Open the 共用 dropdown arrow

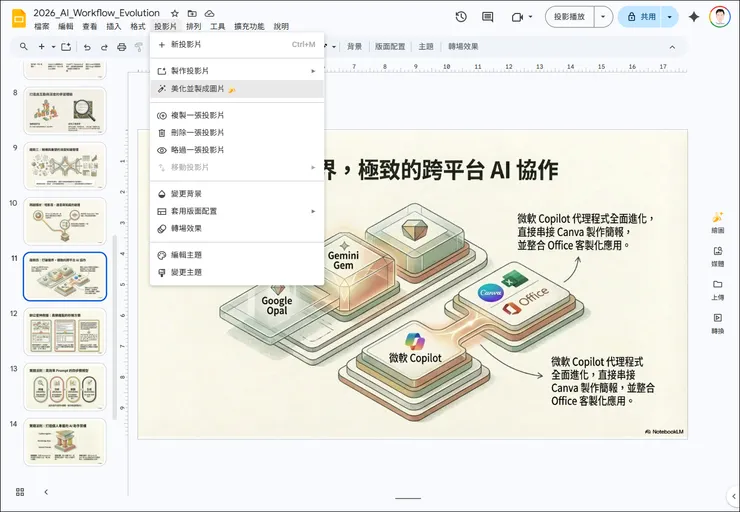point(669,17)
